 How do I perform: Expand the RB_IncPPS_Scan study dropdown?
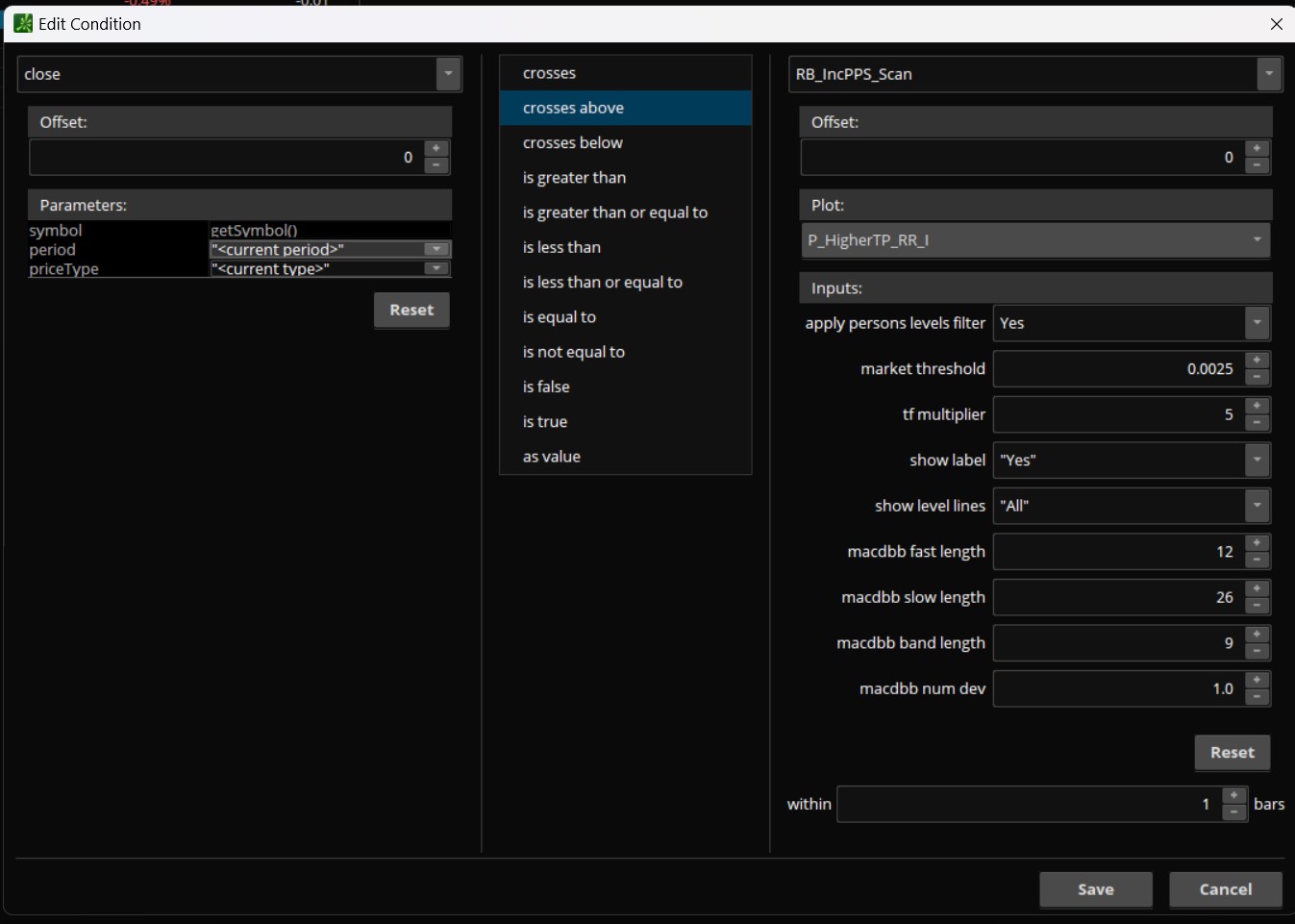tap(1269, 74)
